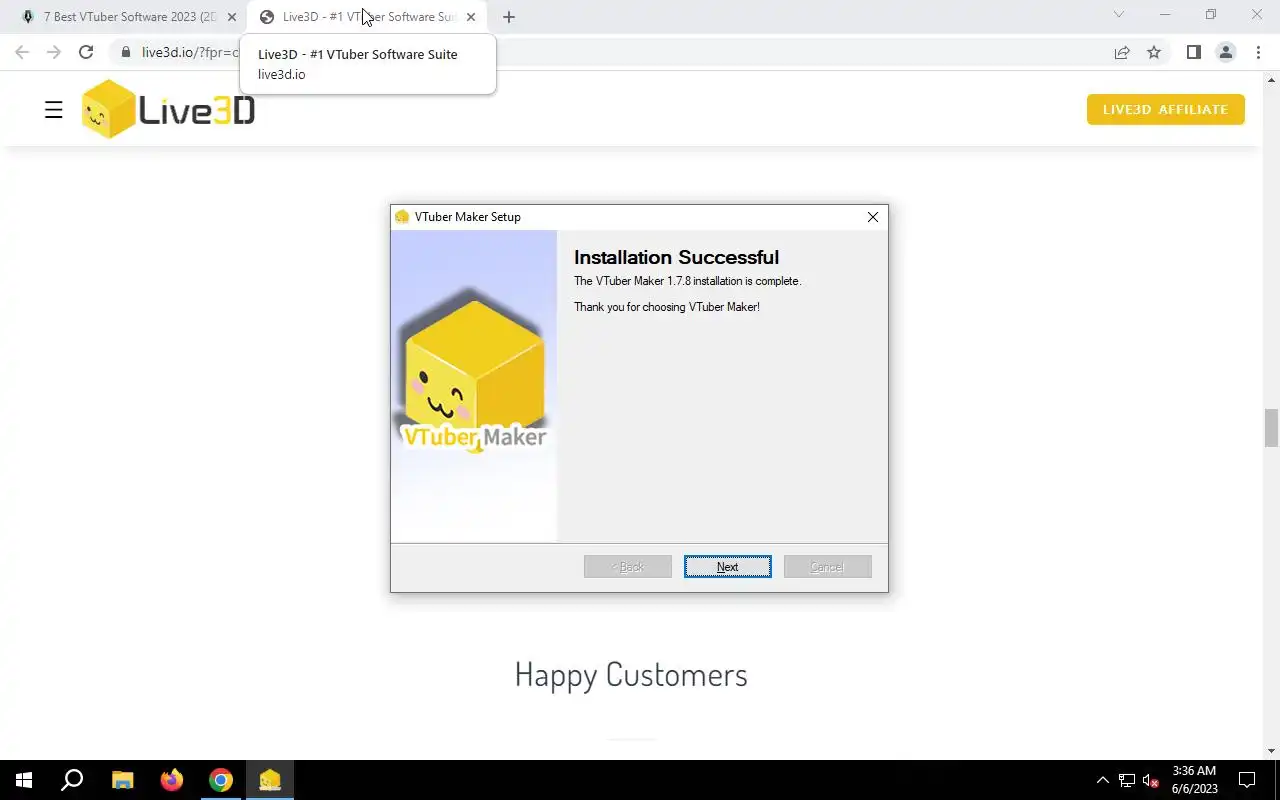The height and width of the screenshot is (800, 1280).
Task: Open the Windows Start menu
Action: 24,780
